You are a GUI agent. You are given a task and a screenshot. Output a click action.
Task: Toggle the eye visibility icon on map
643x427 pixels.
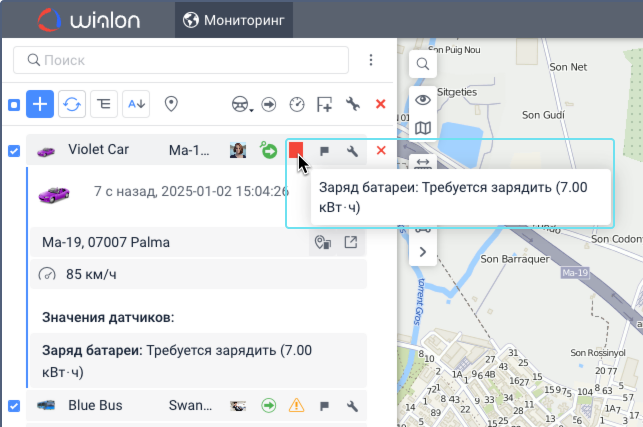(423, 100)
